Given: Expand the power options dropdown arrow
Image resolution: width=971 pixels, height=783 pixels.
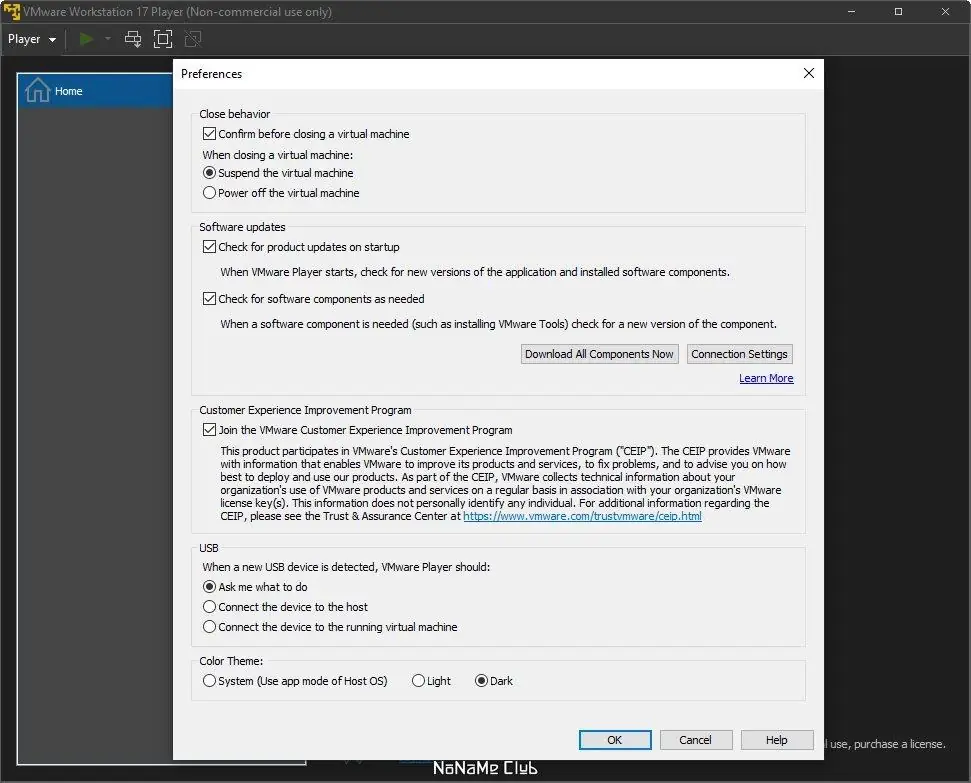Looking at the screenshot, I should [108, 39].
